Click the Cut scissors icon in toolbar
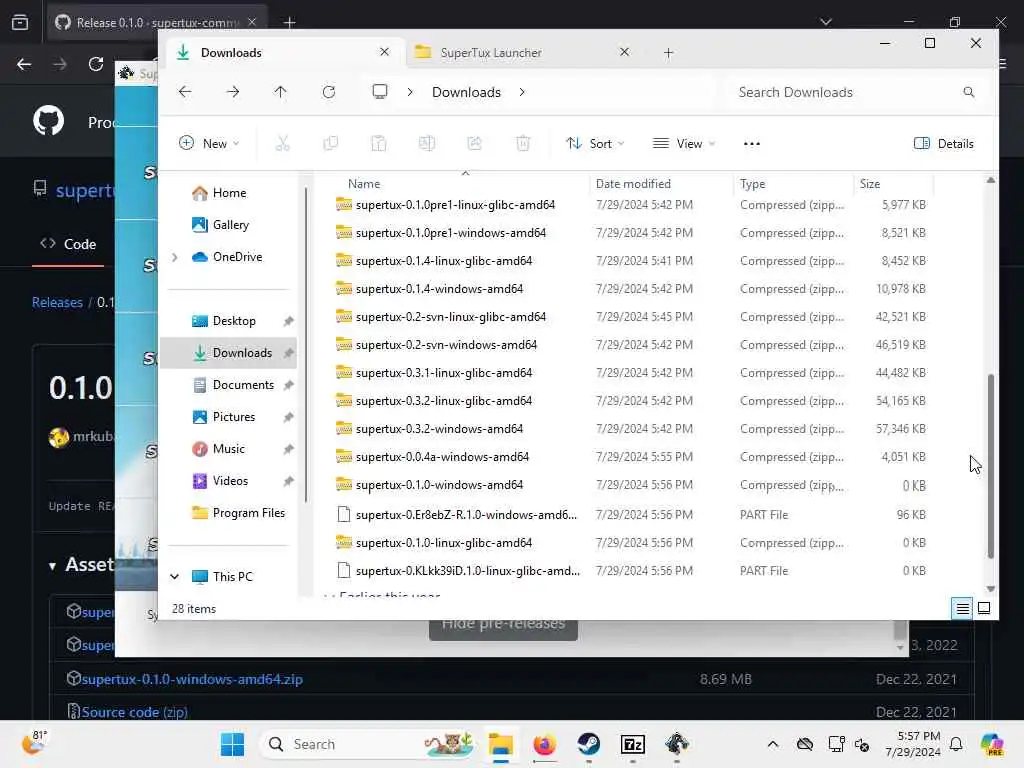The image size is (1024, 768). coord(282,144)
